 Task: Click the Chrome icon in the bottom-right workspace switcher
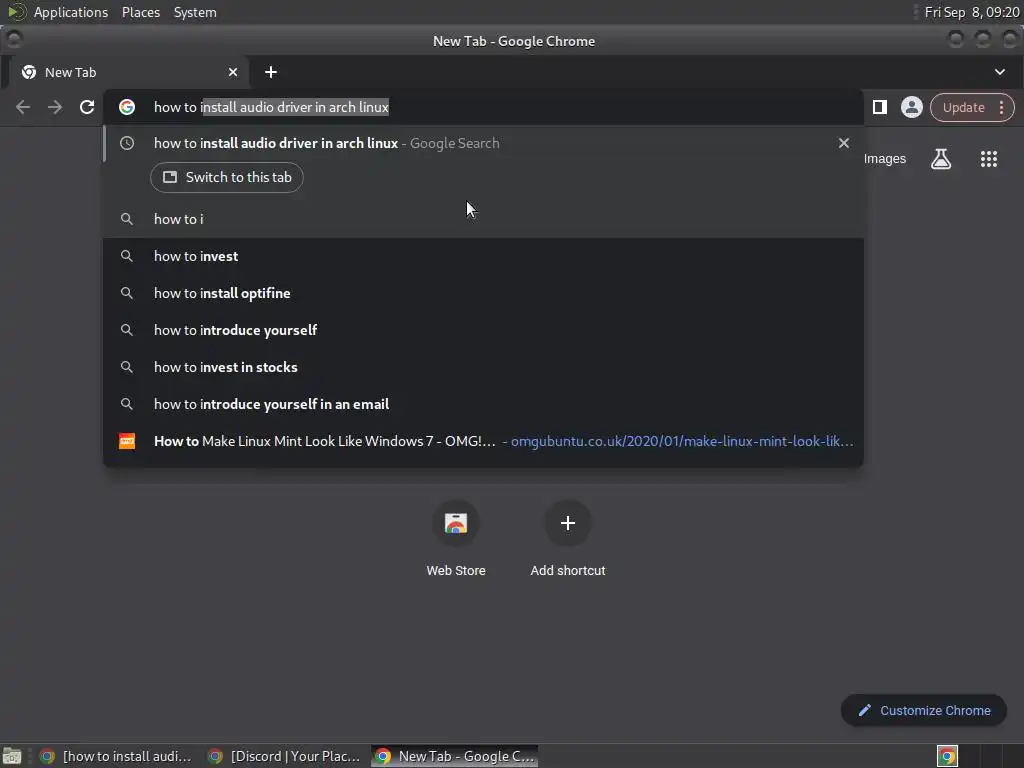(947, 756)
